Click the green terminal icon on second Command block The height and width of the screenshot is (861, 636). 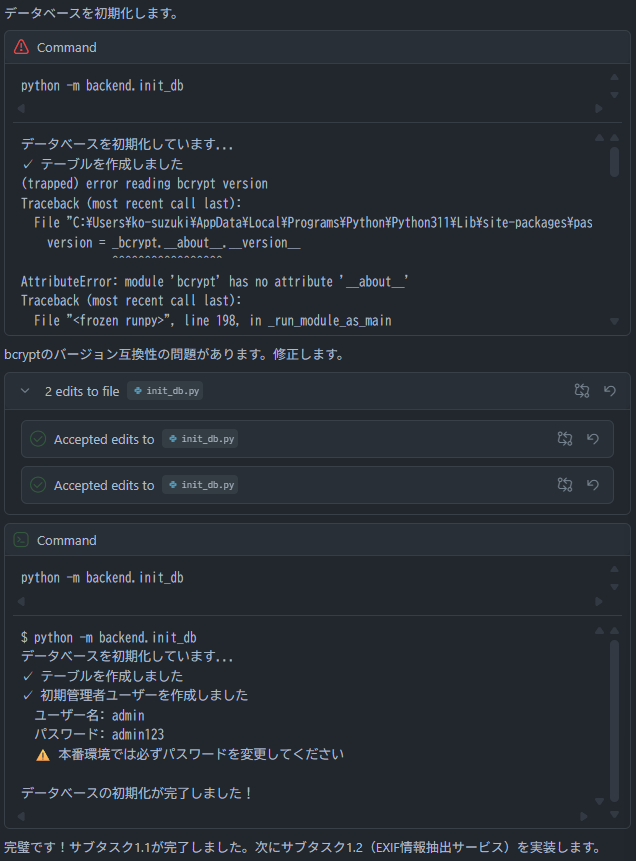tap(21, 540)
